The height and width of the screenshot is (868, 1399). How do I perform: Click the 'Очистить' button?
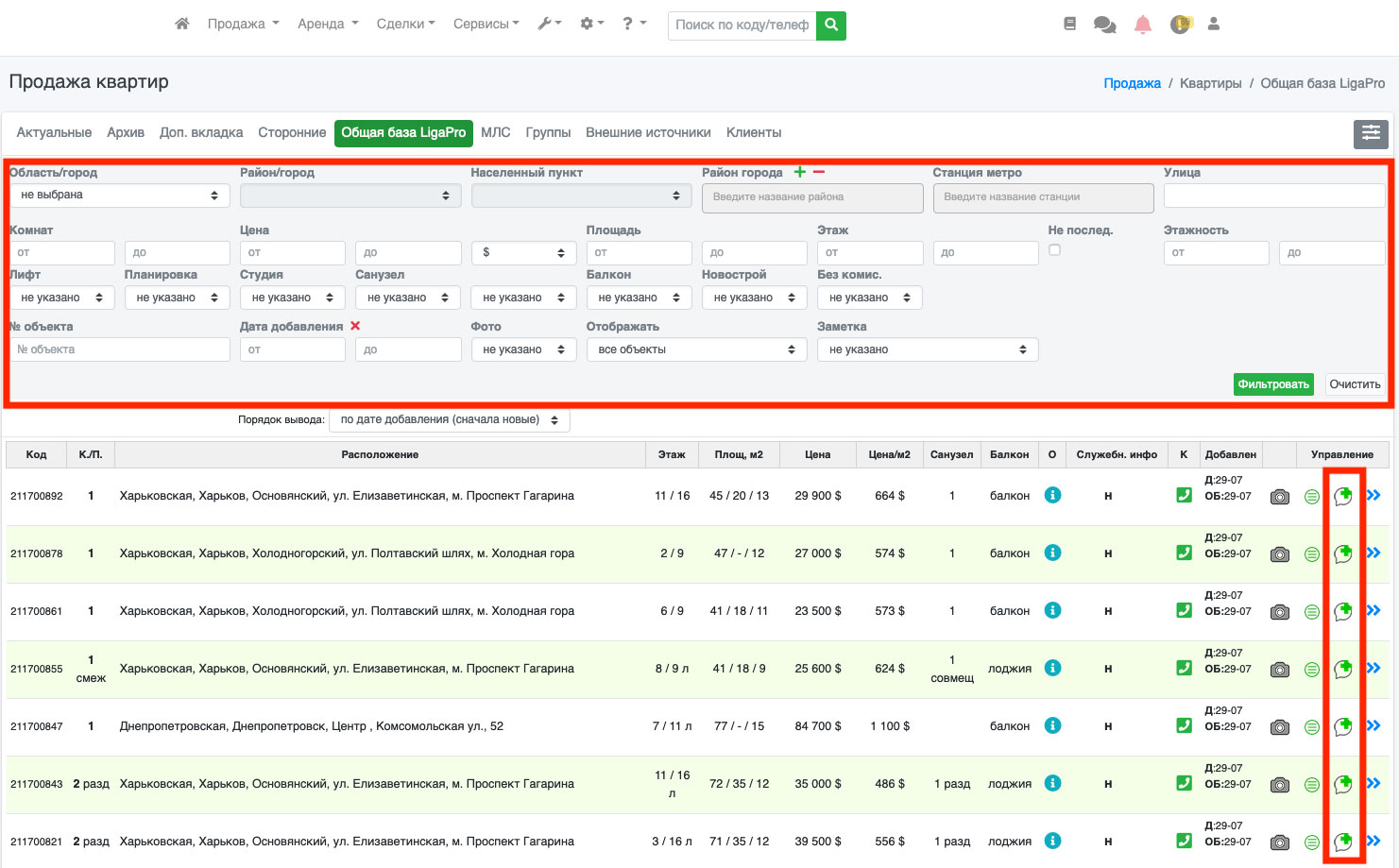click(1355, 384)
